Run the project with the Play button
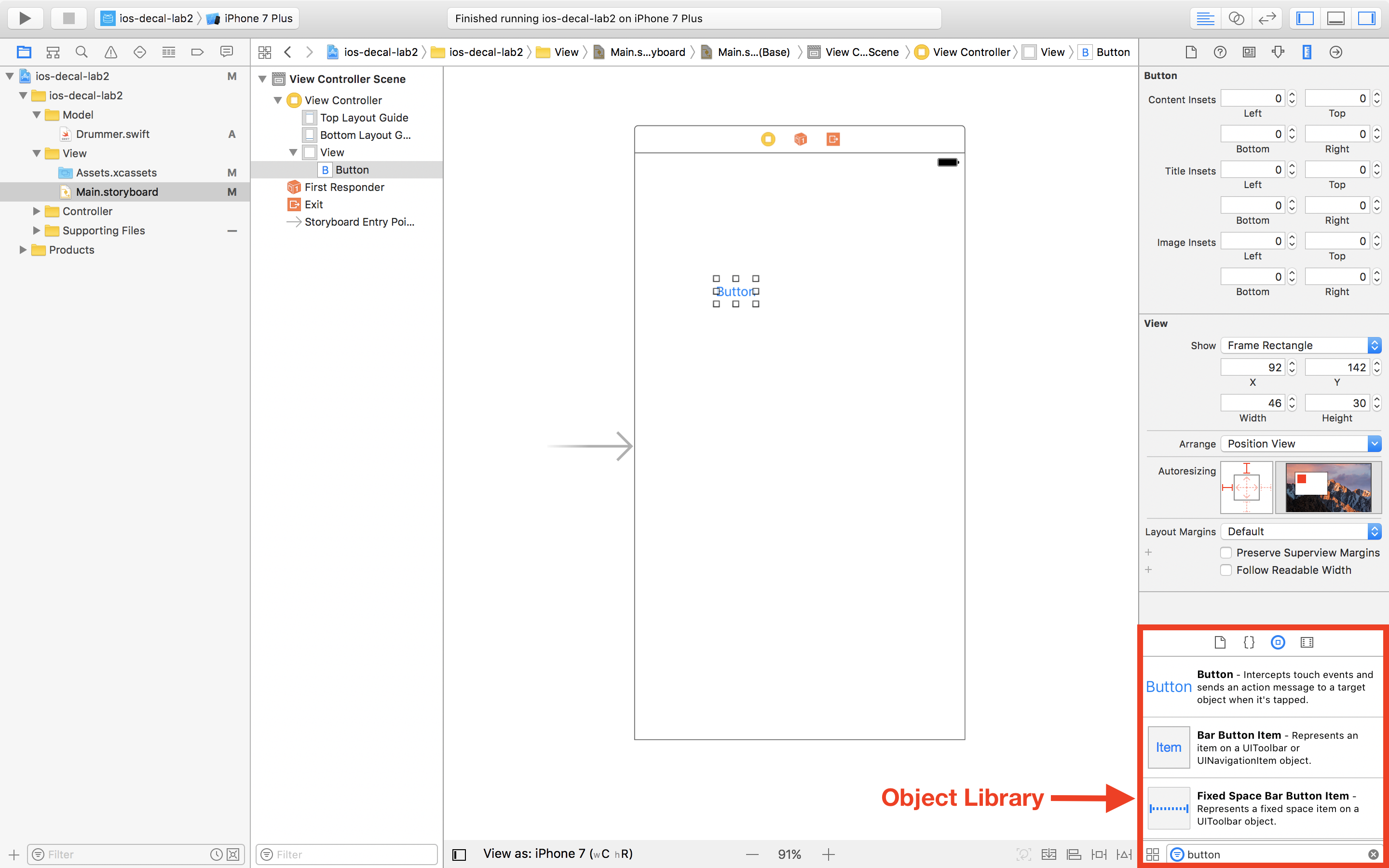 tap(25, 18)
